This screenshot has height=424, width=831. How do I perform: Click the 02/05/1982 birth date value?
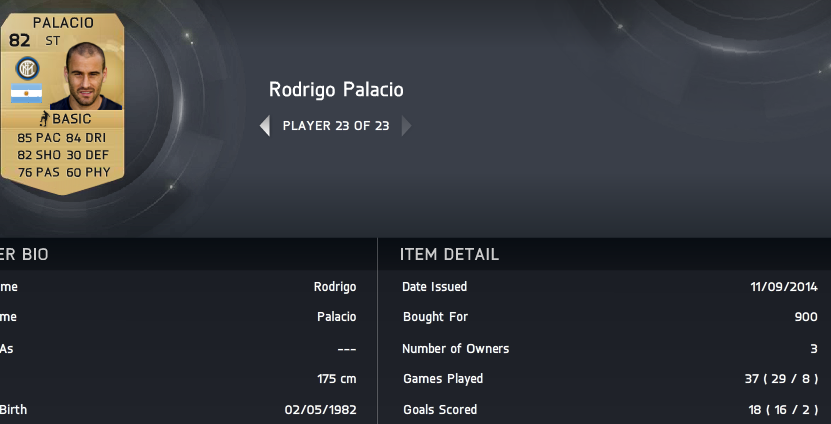pyautogui.click(x=321, y=410)
